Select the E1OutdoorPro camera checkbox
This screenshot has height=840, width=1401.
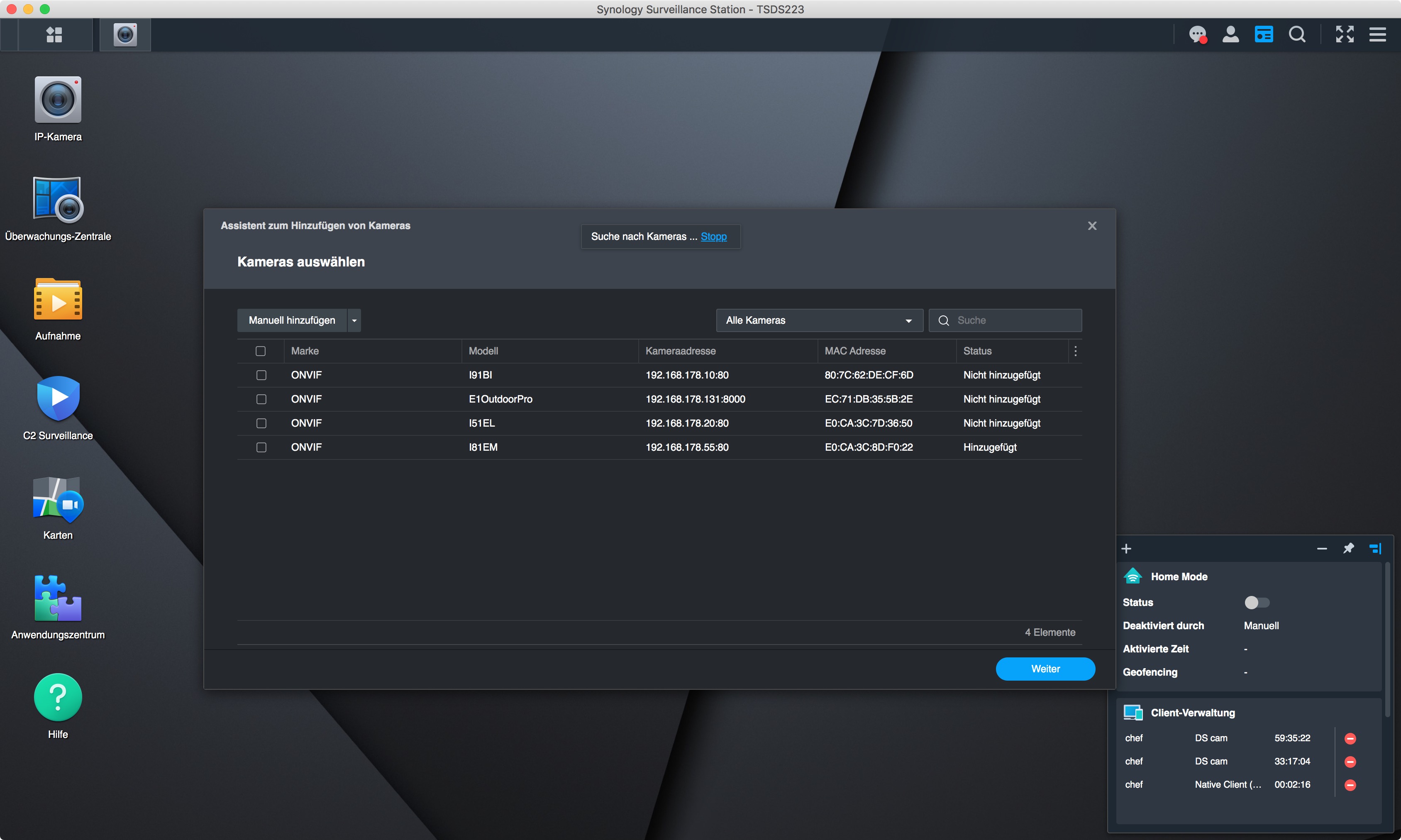click(x=261, y=399)
